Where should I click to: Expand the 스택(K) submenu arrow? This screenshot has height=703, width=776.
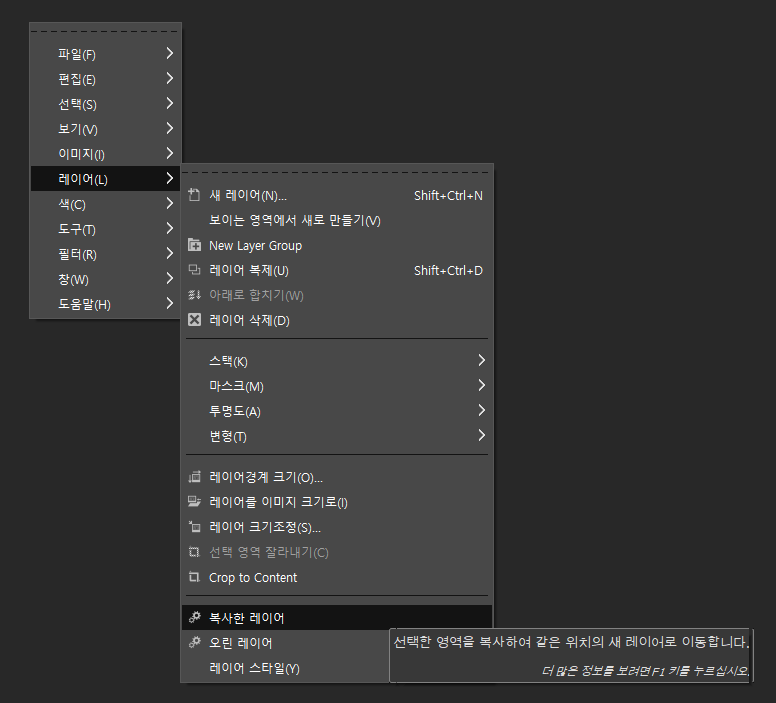[x=482, y=360]
